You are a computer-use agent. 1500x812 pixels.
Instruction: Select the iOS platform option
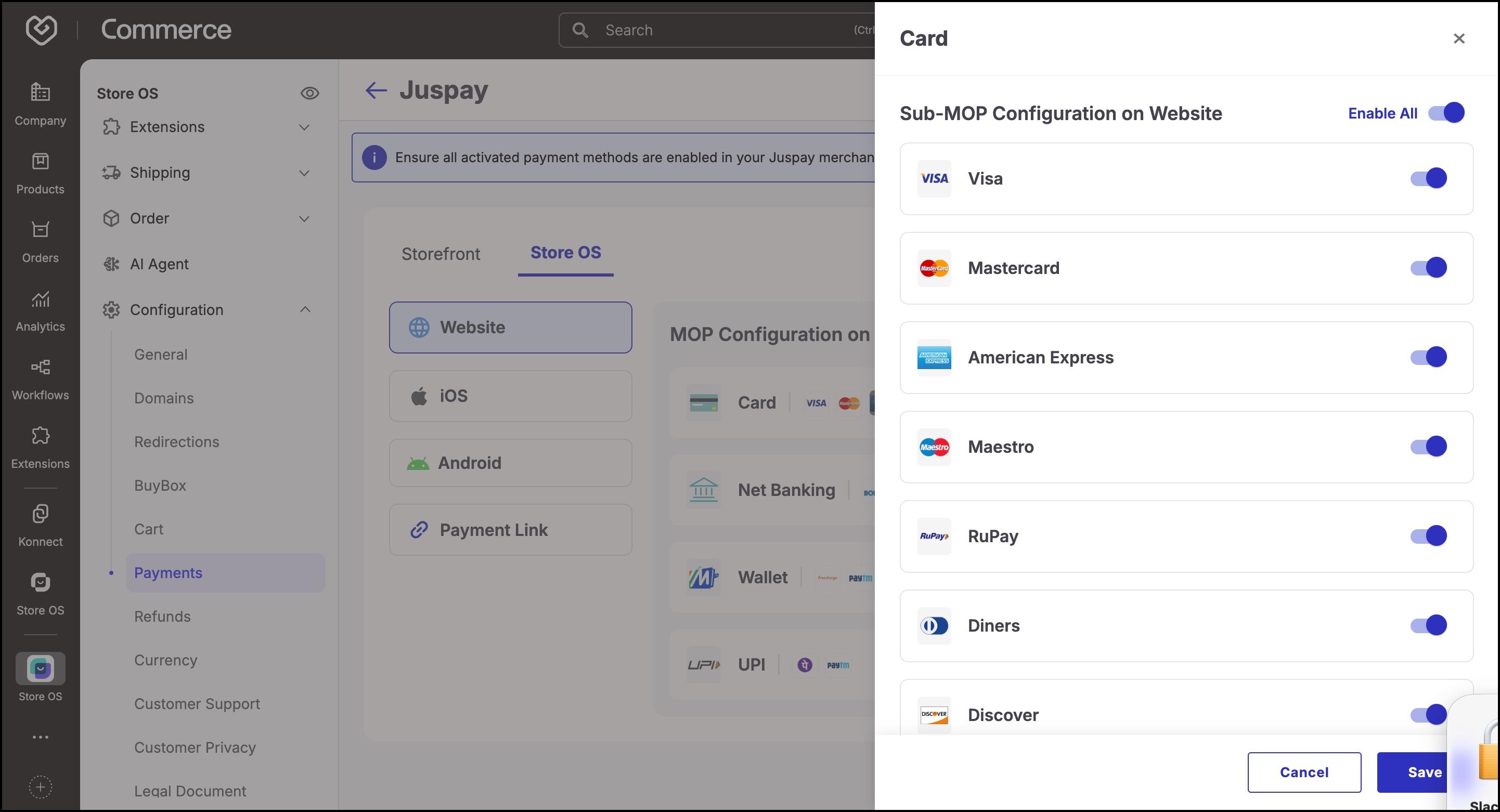tap(511, 396)
